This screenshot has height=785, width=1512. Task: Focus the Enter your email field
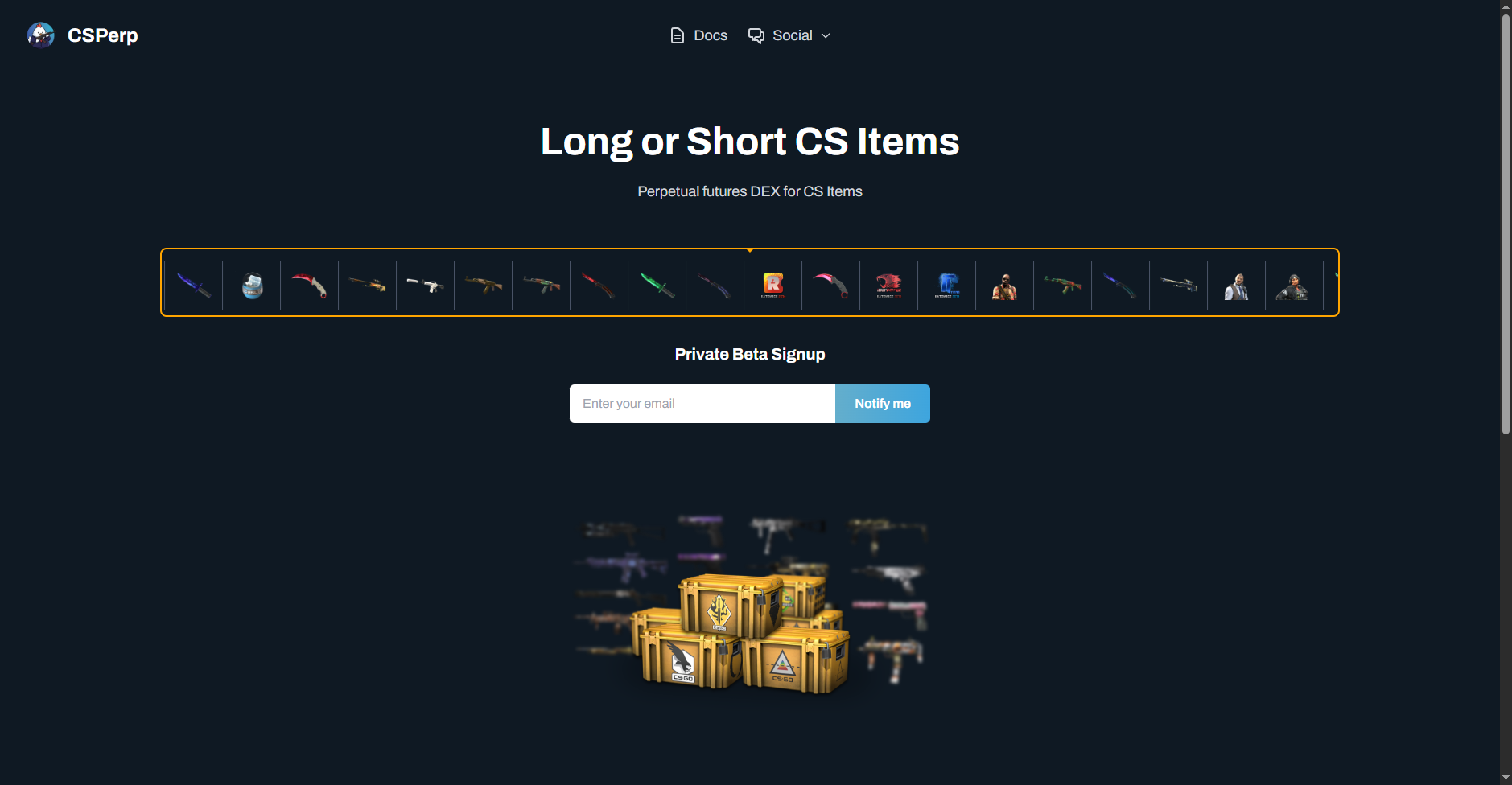pyautogui.click(x=702, y=404)
